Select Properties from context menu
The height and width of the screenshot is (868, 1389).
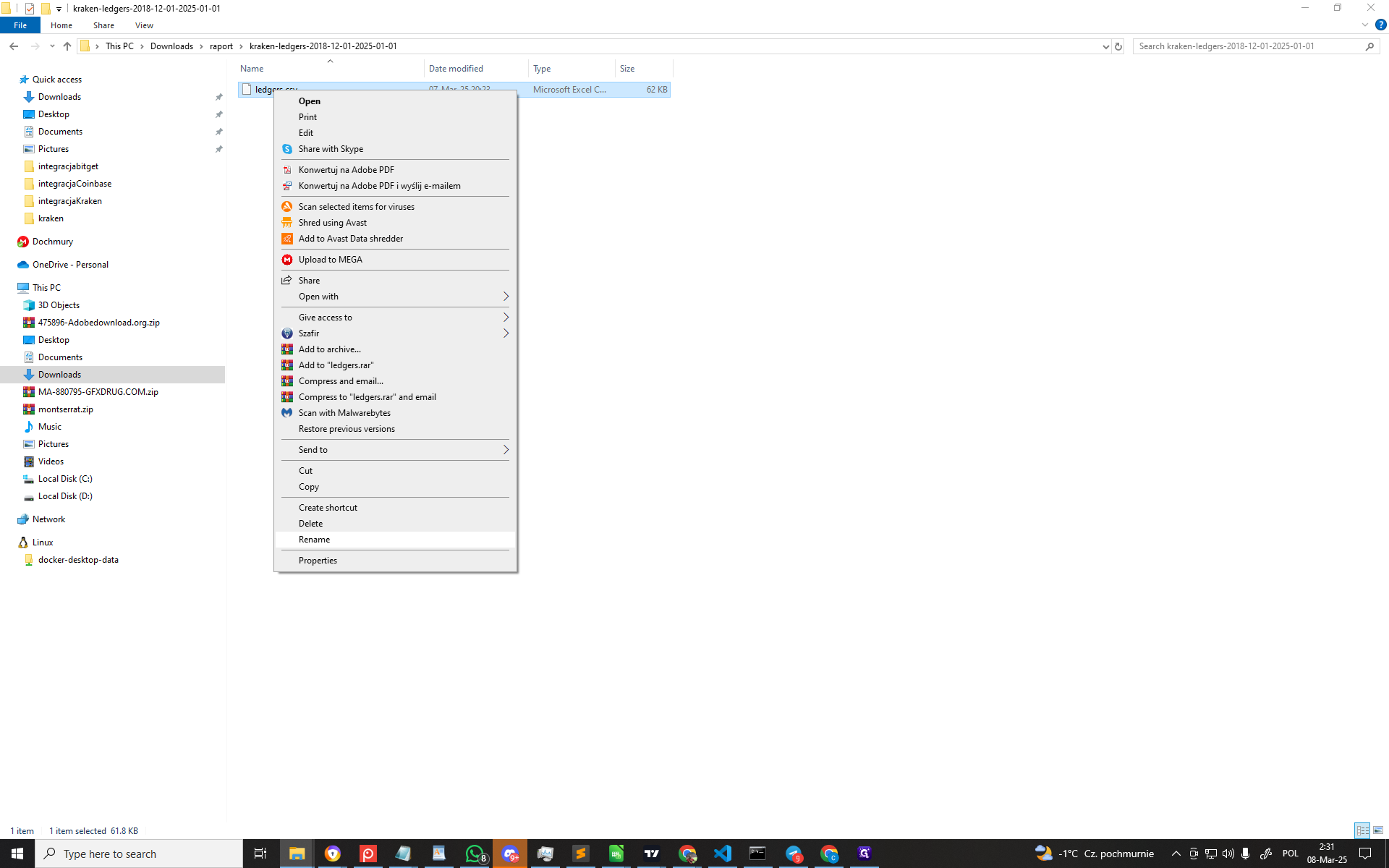tap(318, 561)
